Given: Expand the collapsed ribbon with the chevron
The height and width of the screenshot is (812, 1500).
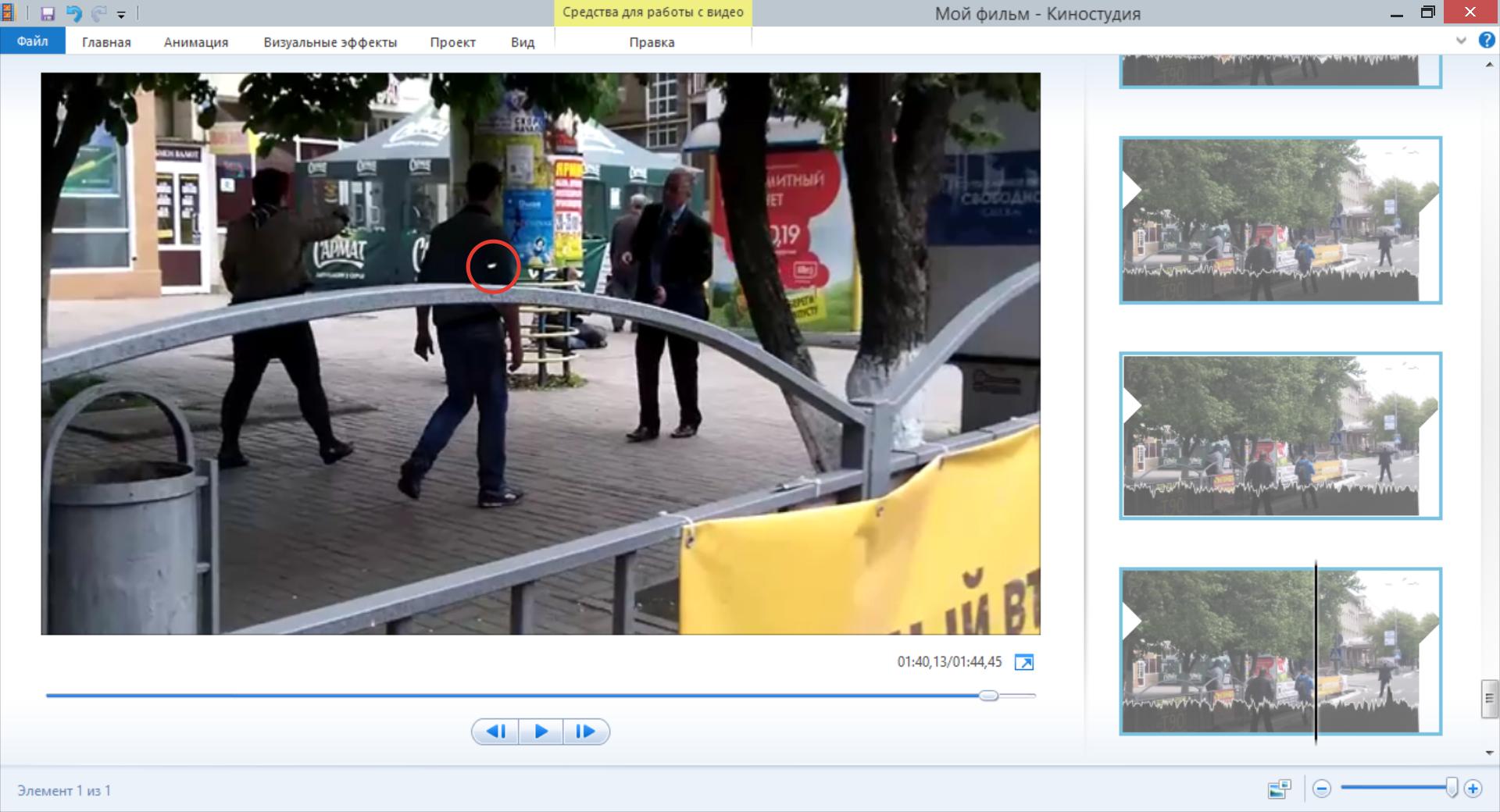Looking at the screenshot, I should coord(1461,41).
